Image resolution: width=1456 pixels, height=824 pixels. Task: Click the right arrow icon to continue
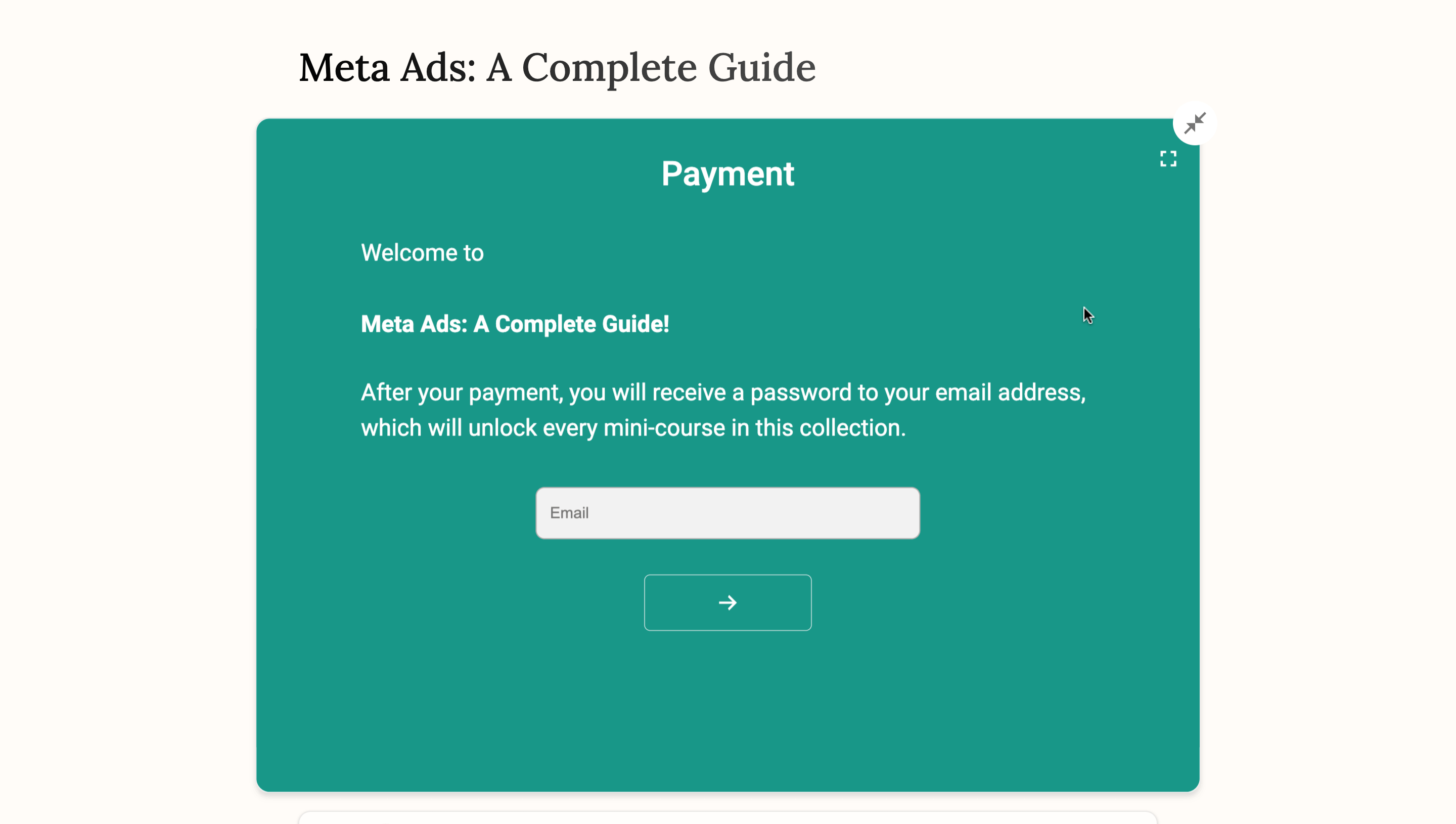[727, 603]
